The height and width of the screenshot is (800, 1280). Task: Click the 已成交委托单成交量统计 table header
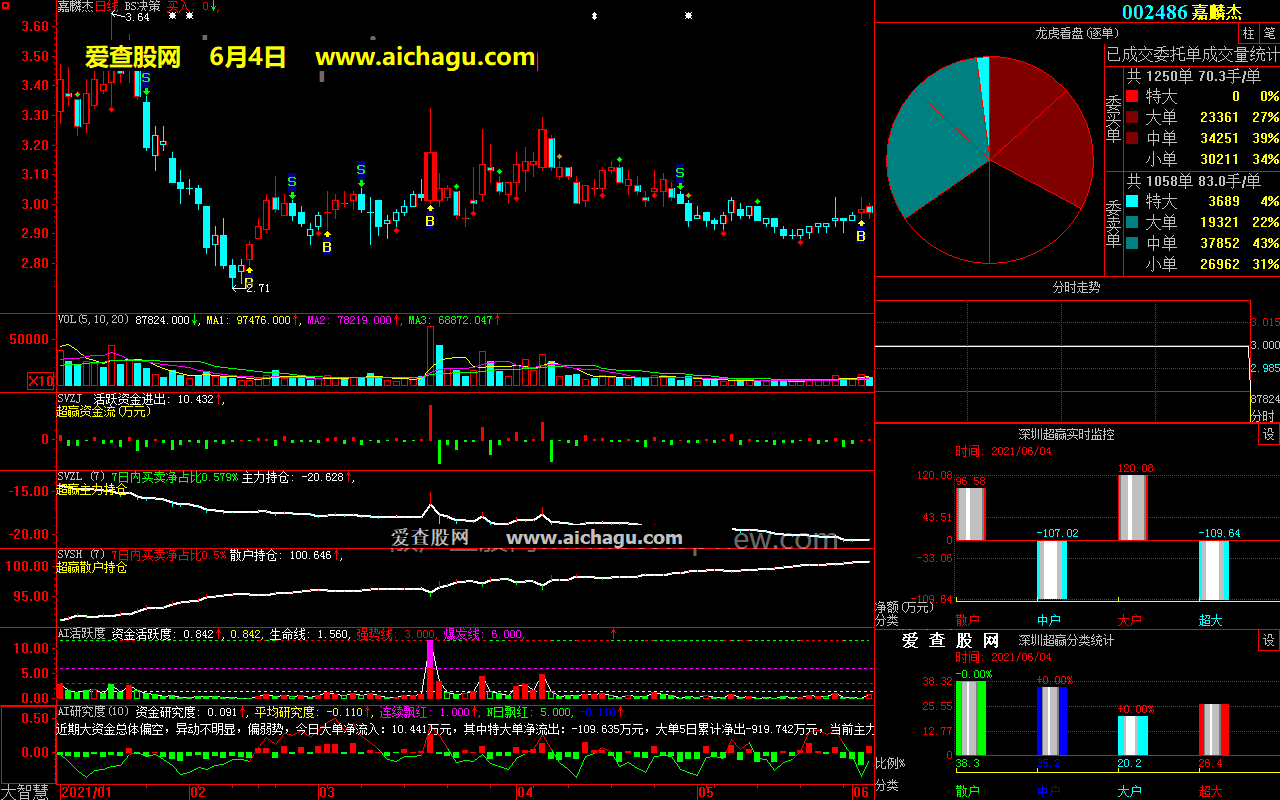1192,54
